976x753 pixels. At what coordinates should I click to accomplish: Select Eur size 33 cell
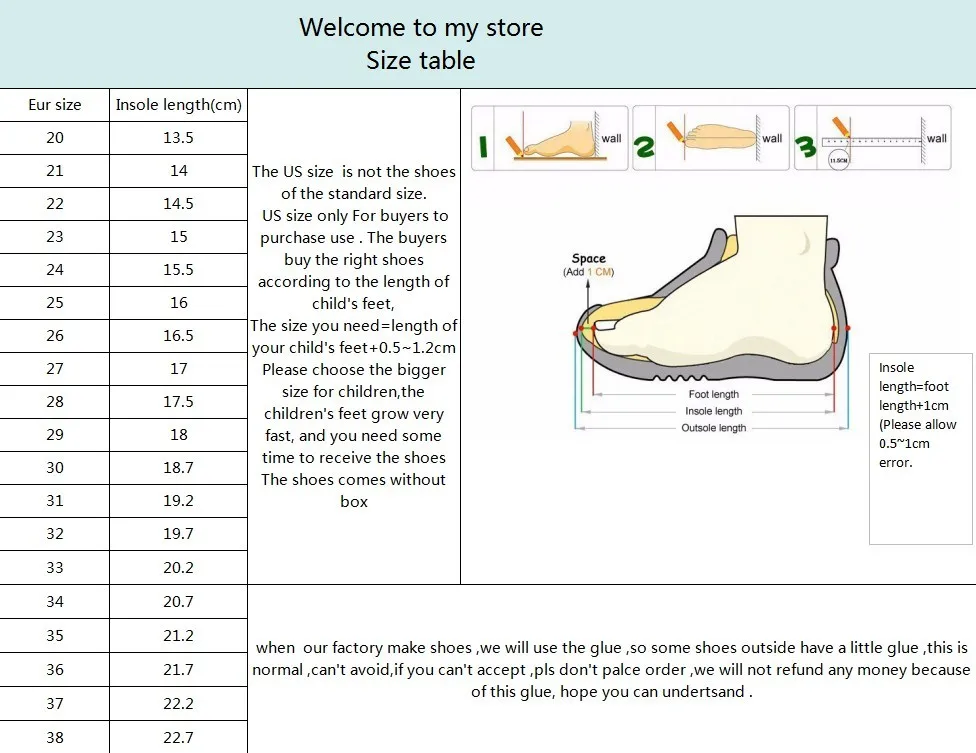(x=55, y=568)
